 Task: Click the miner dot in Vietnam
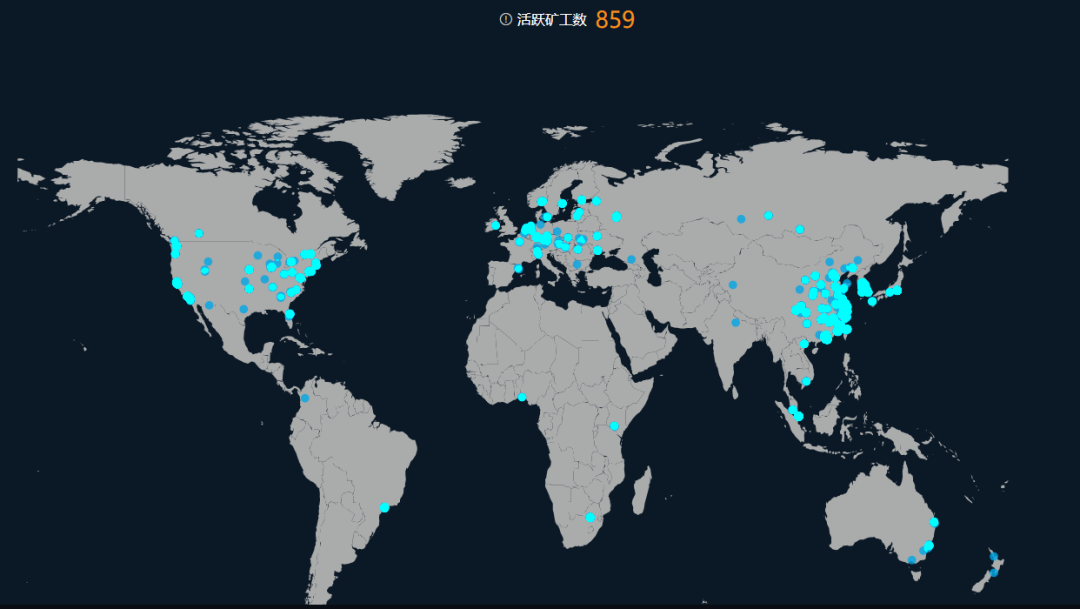pyautogui.click(x=806, y=381)
